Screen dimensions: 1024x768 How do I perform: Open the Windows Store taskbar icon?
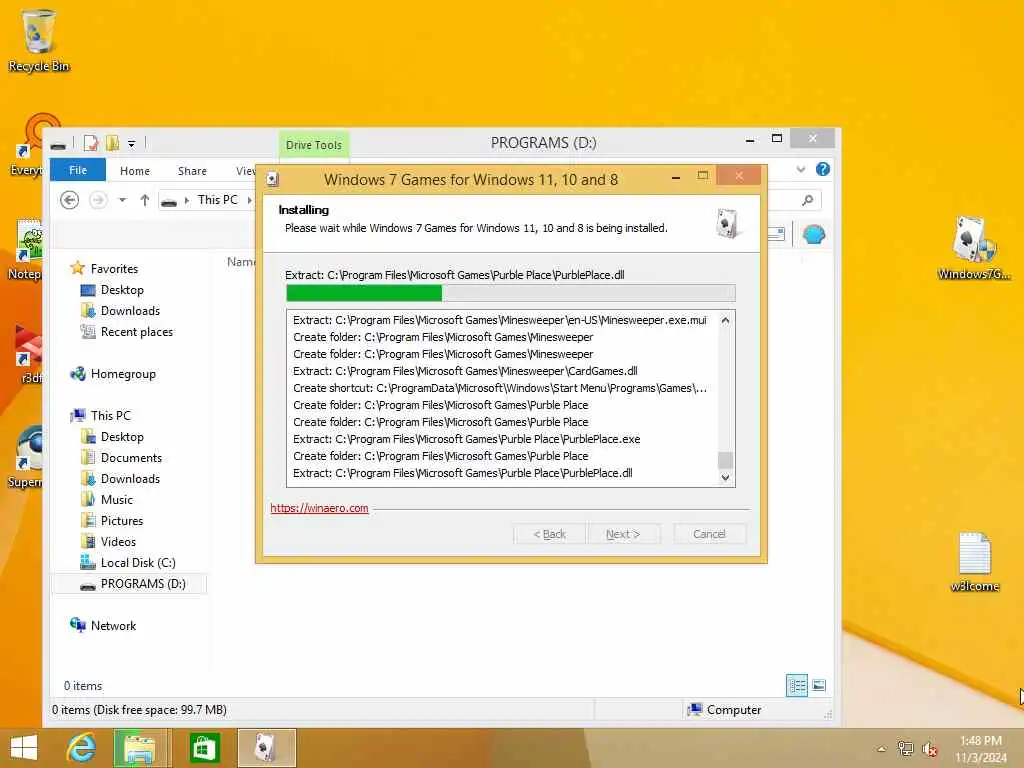point(204,748)
